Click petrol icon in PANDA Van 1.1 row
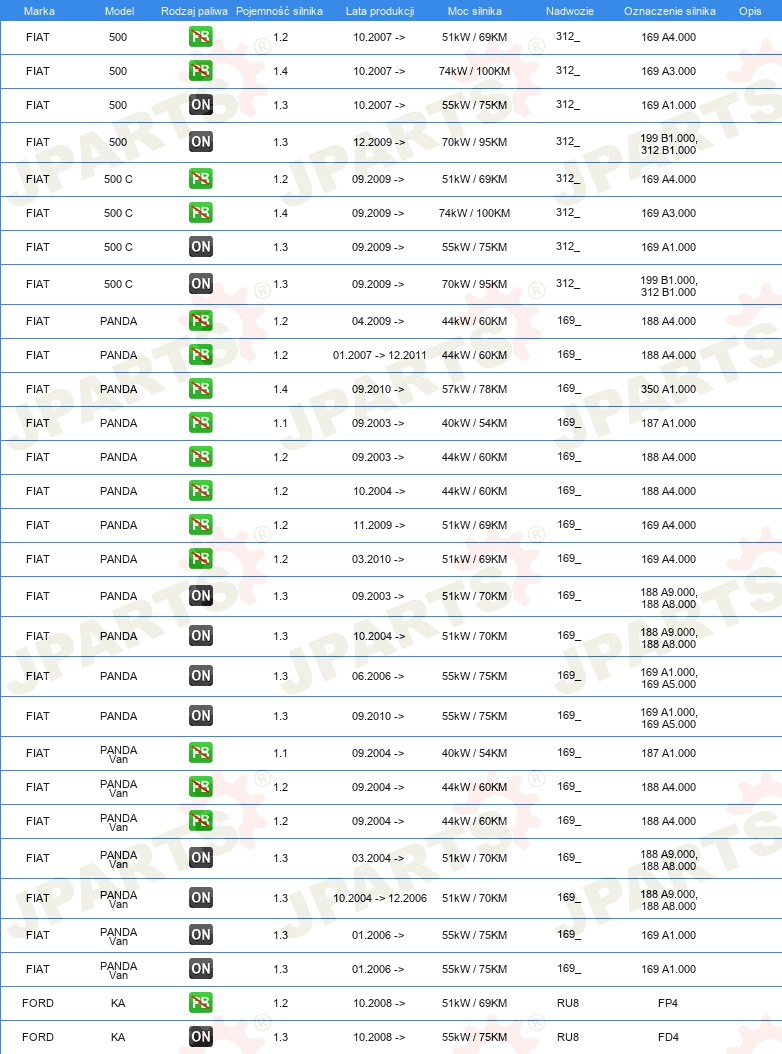This screenshot has height=1054, width=782. (x=200, y=753)
